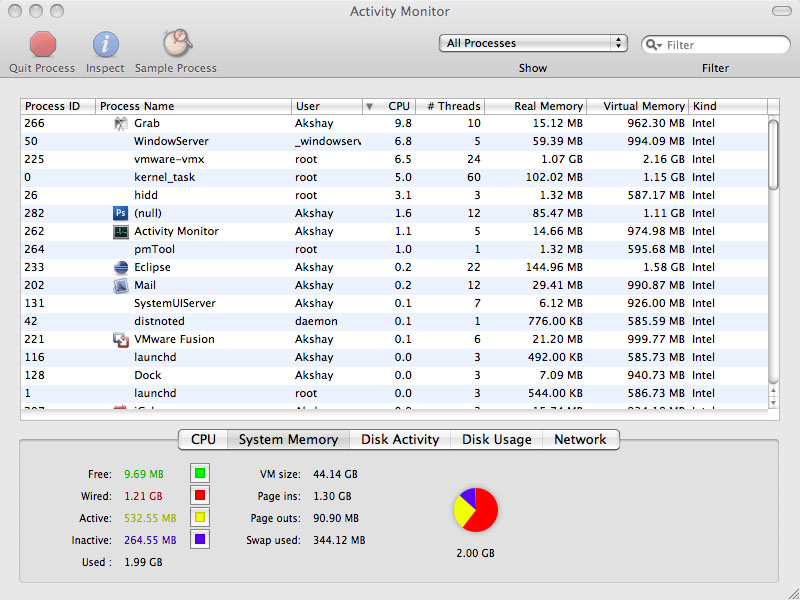Click the Sample Process magnifier icon
Viewport: 800px width, 600px height.
[x=177, y=43]
